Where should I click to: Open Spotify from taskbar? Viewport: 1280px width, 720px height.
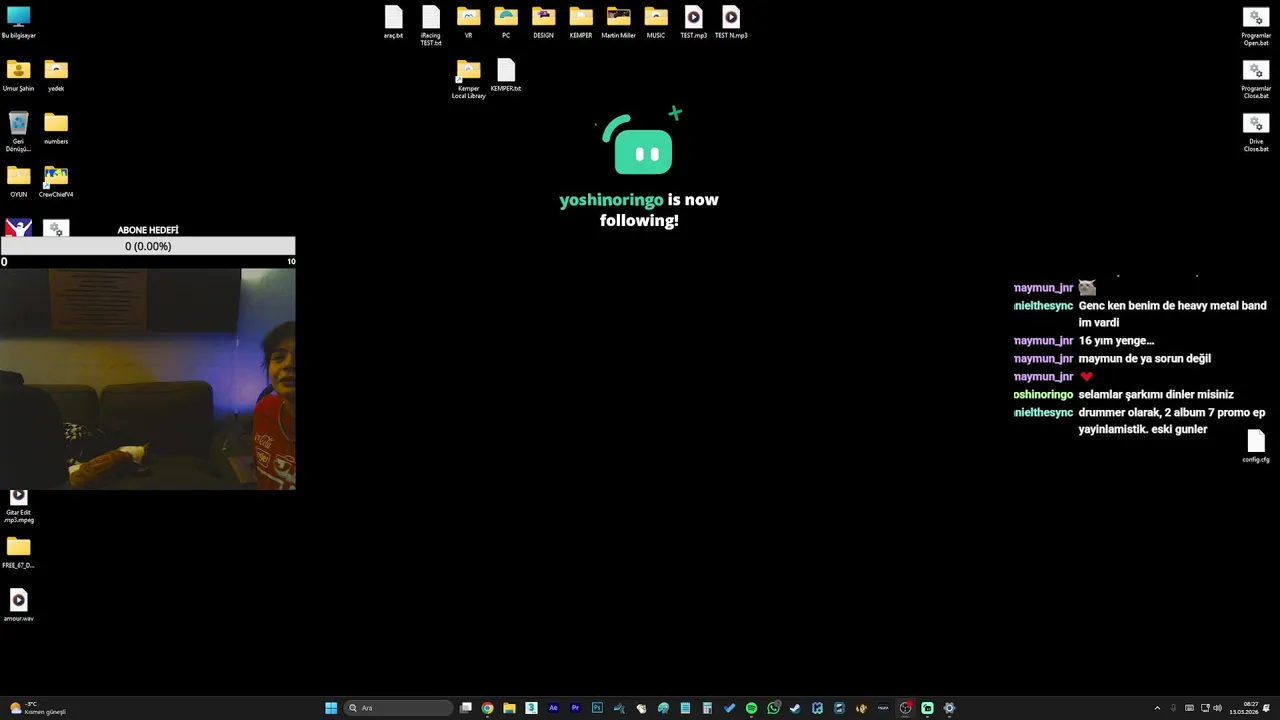click(751, 708)
